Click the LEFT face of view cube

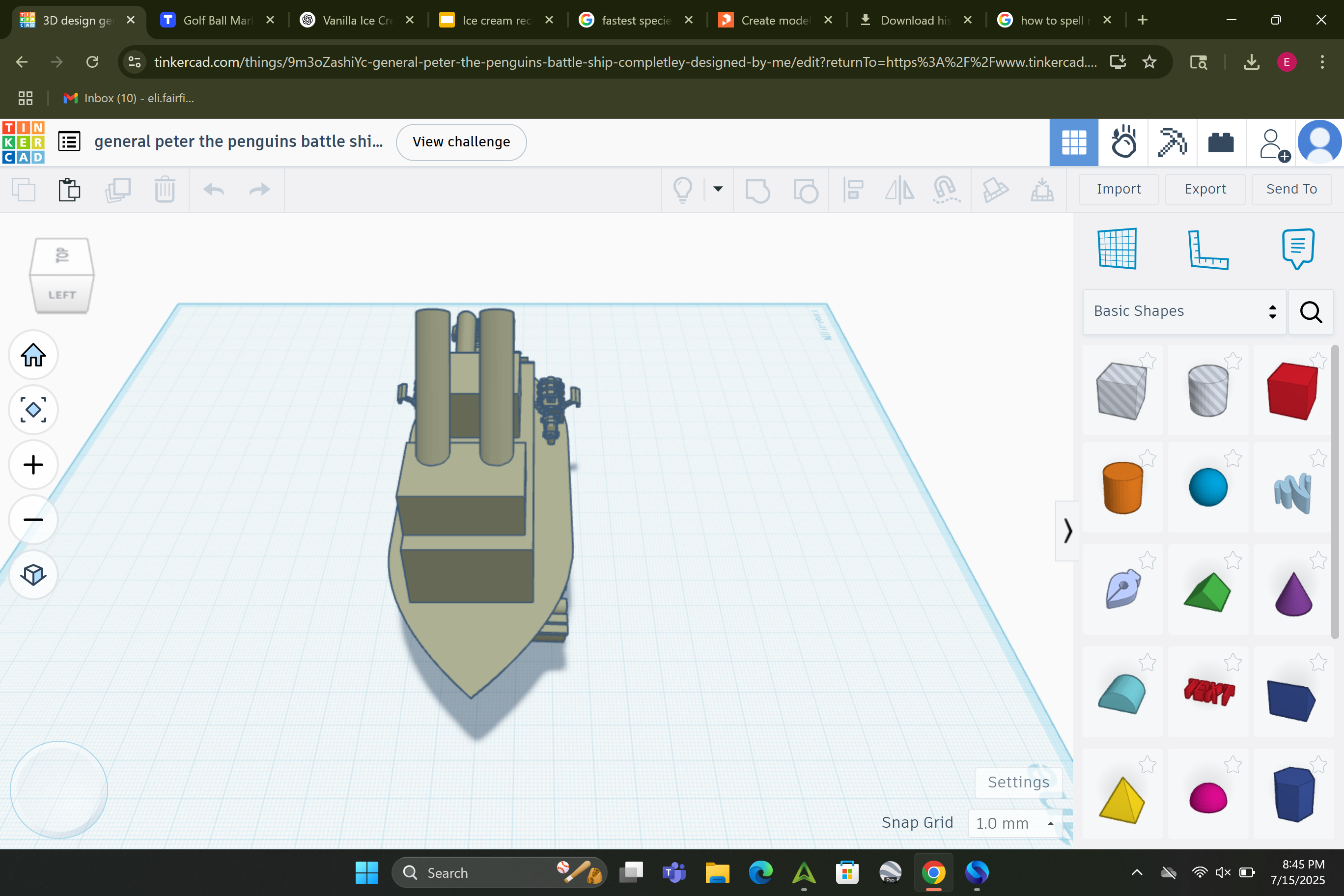(x=62, y=294)
